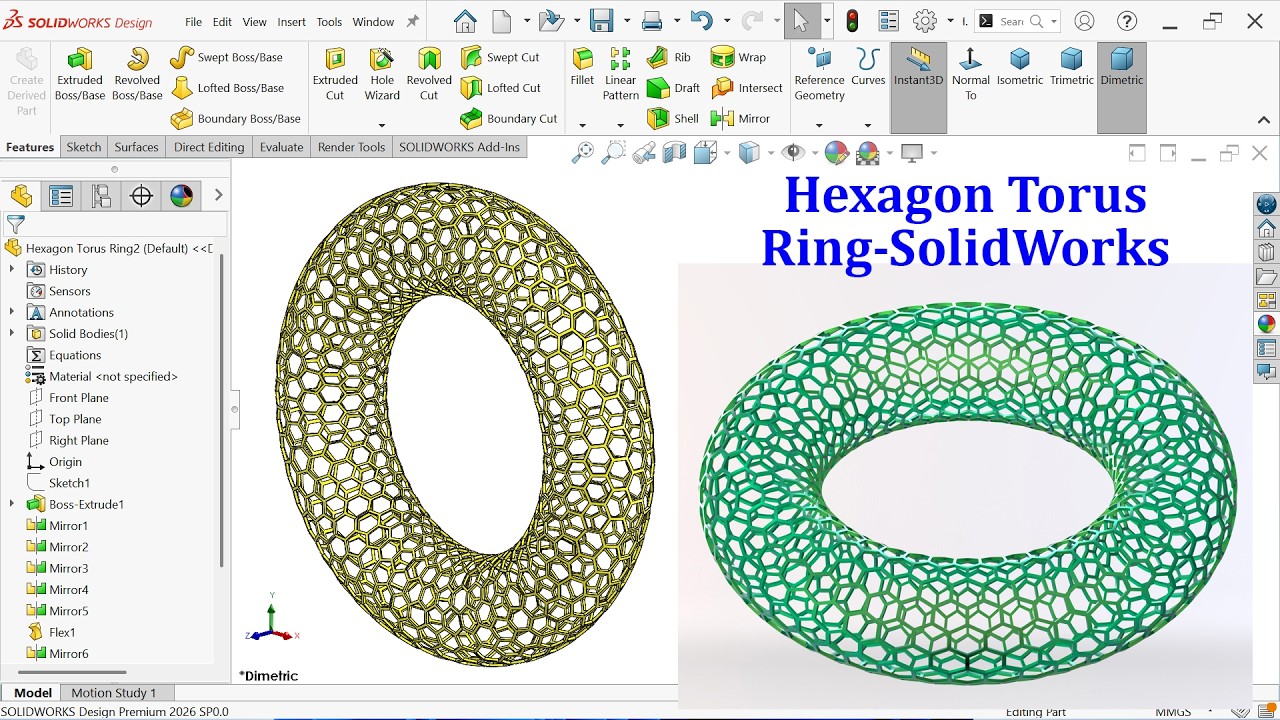
Task: Open the ConfigurationManager tab in the panel
Action: tap(101, 196)
